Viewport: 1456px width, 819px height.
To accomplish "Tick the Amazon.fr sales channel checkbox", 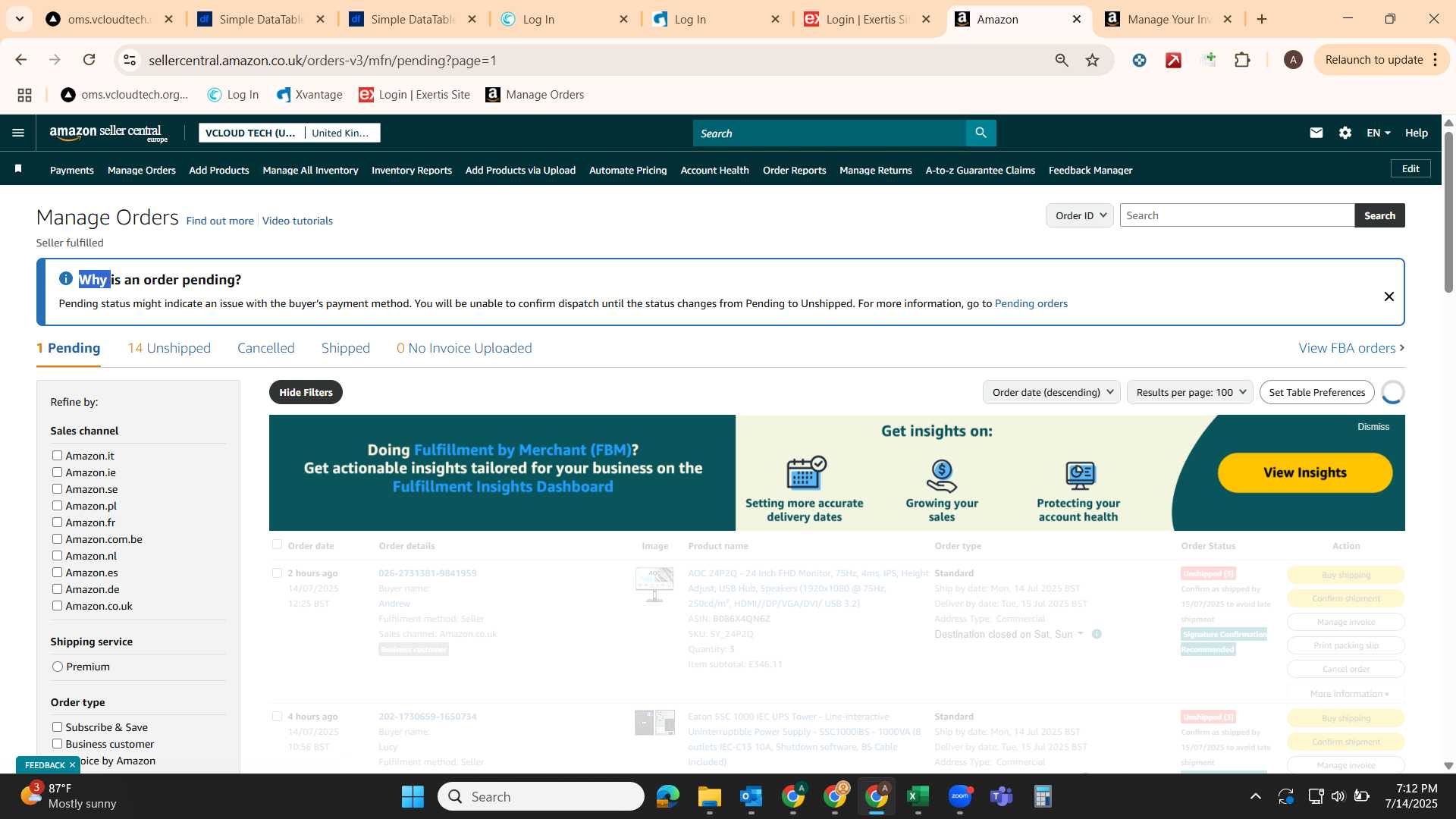I will click(x=57, y=522).
